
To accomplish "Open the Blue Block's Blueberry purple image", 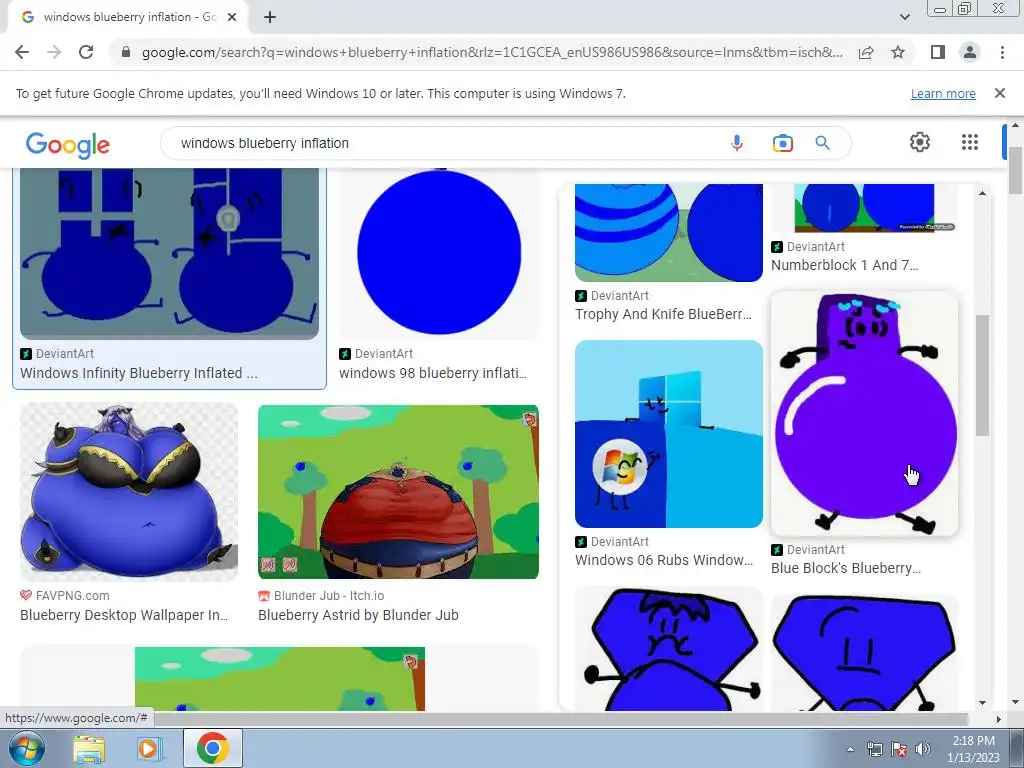I will point(864,413).
